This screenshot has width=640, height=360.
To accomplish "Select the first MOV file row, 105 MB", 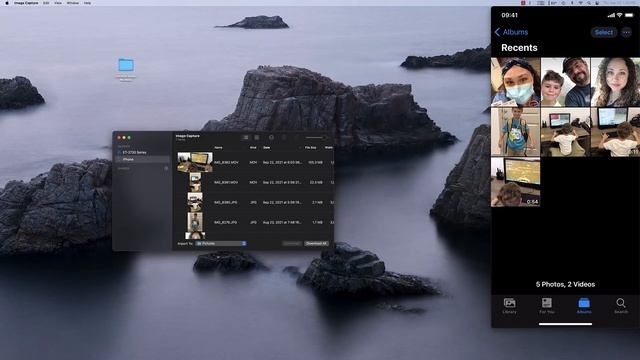I will (x=253, y=162).
